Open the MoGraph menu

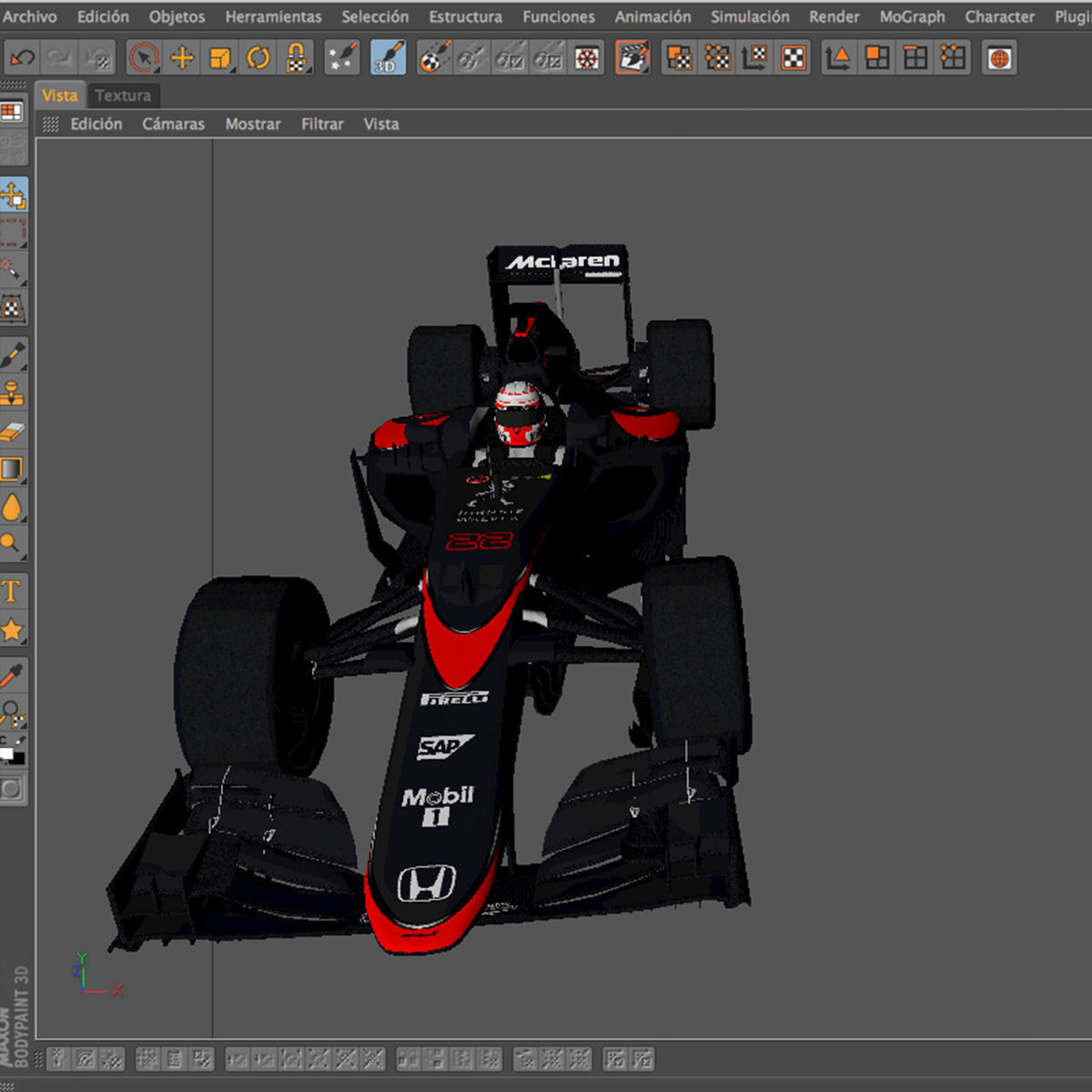913,16
